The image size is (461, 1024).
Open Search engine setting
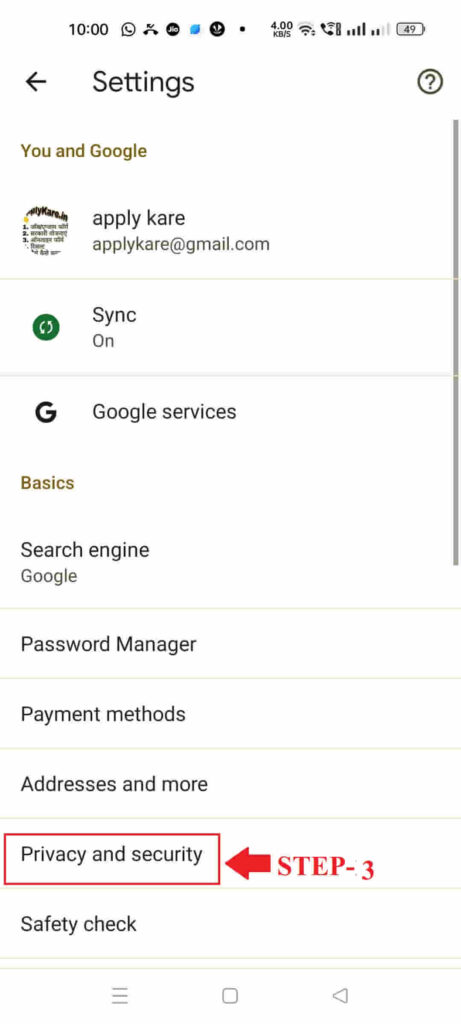(x=230, y=562)
